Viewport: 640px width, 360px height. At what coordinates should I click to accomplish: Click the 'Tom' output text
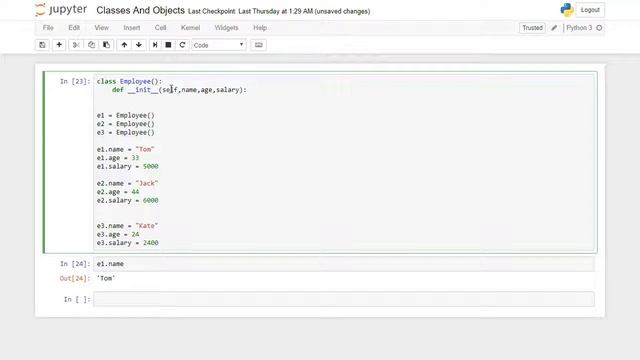coord(106,278)
